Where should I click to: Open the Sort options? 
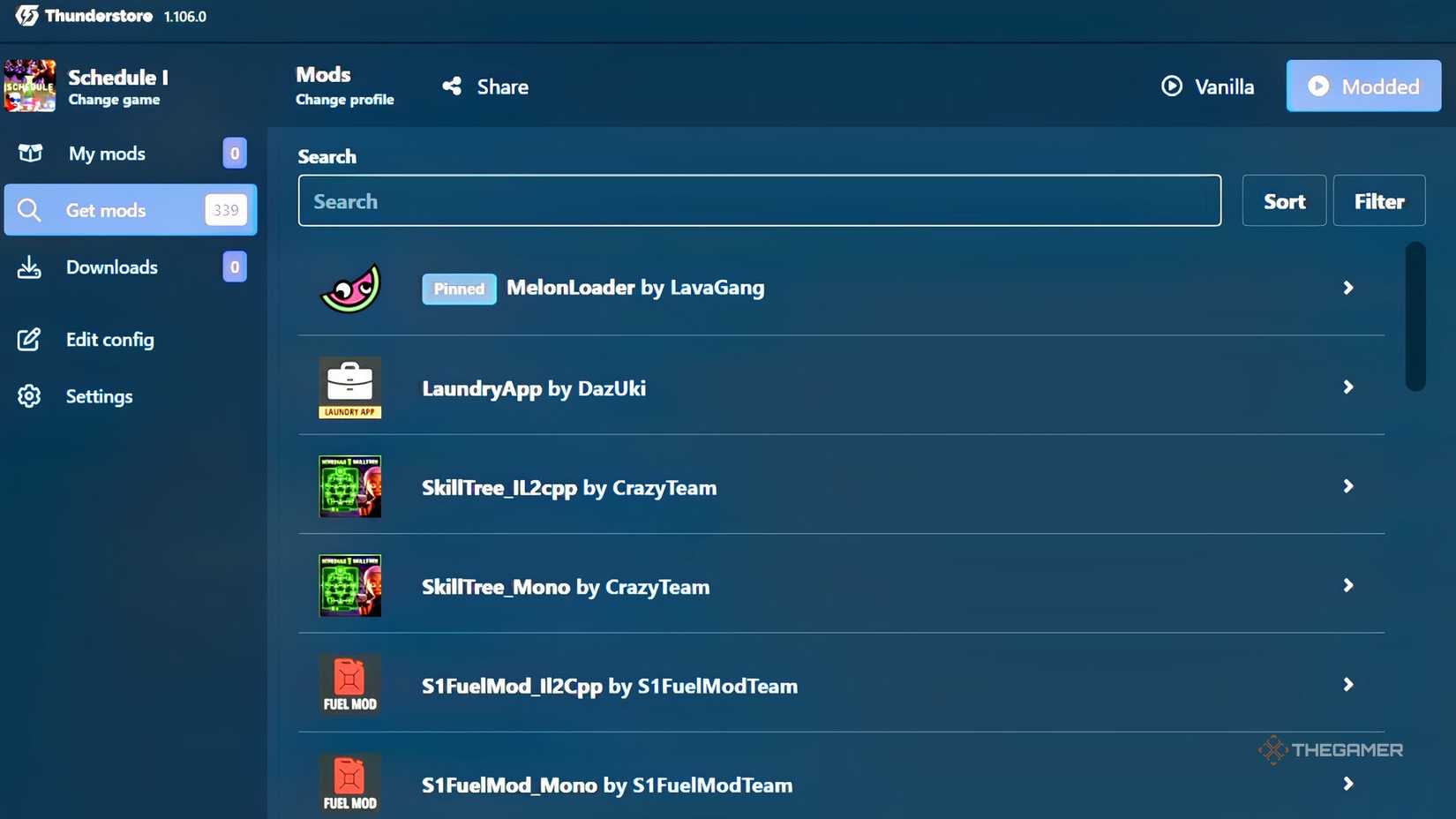[1283, 201]
